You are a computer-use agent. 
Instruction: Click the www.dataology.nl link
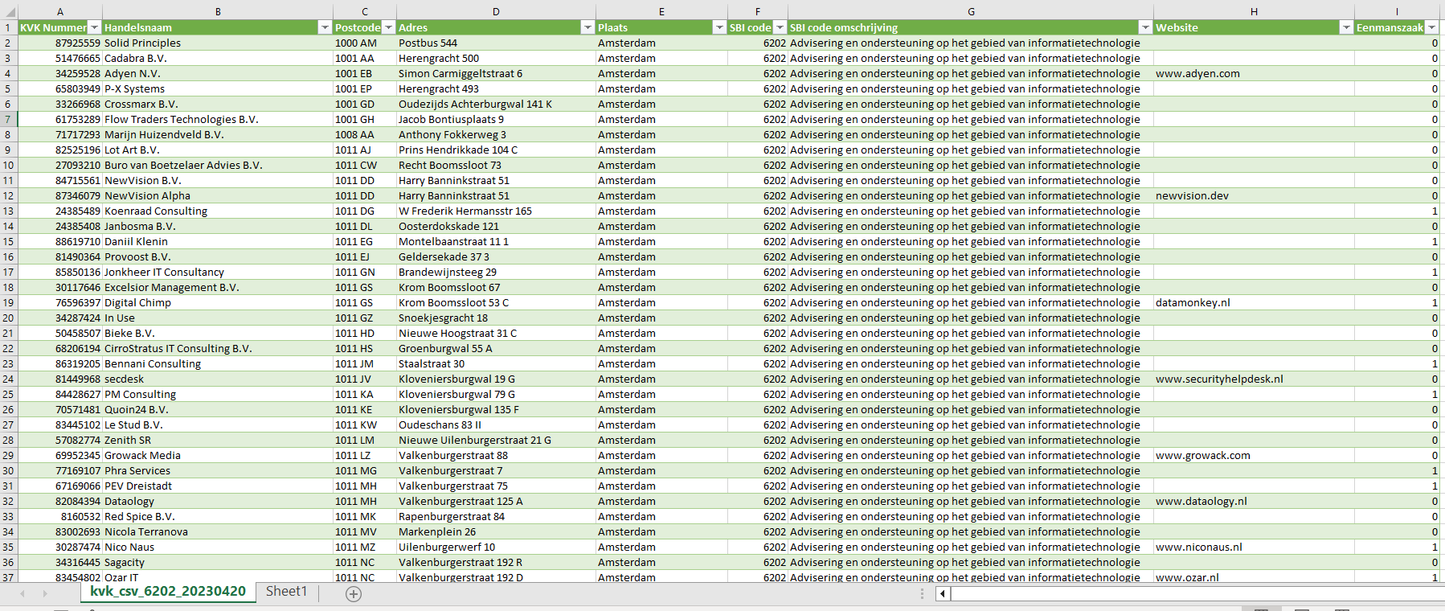click(x=1200, y=500)
